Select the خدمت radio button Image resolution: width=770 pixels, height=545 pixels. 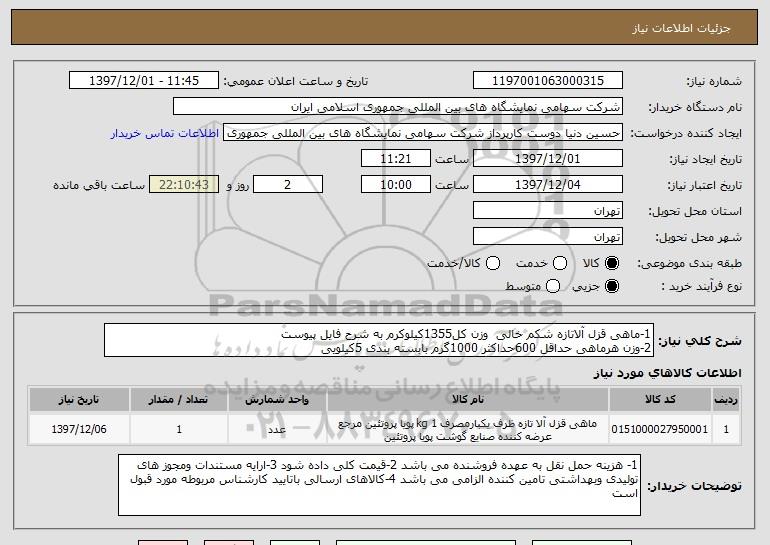[560, 263]
